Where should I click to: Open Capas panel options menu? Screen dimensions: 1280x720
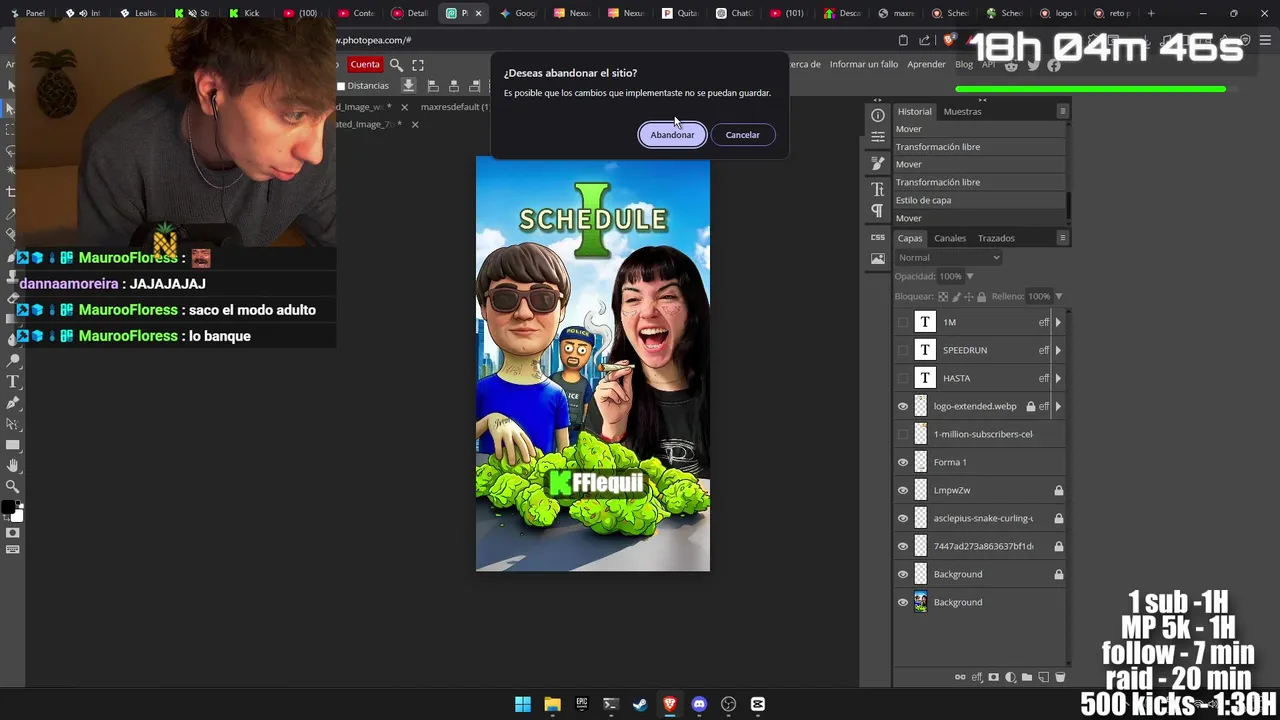pos(1062,238)
